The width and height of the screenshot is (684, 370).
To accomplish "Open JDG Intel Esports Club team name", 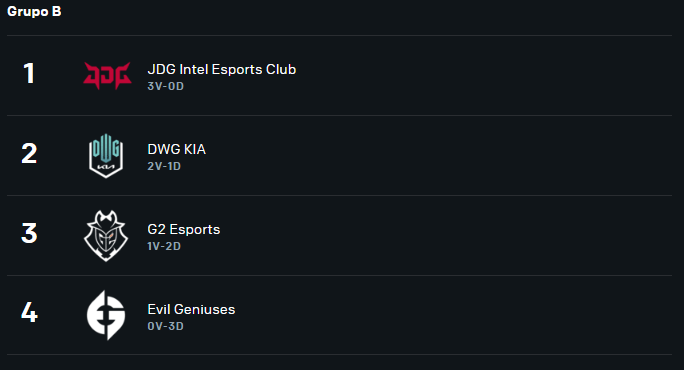I will click(222, 69).
